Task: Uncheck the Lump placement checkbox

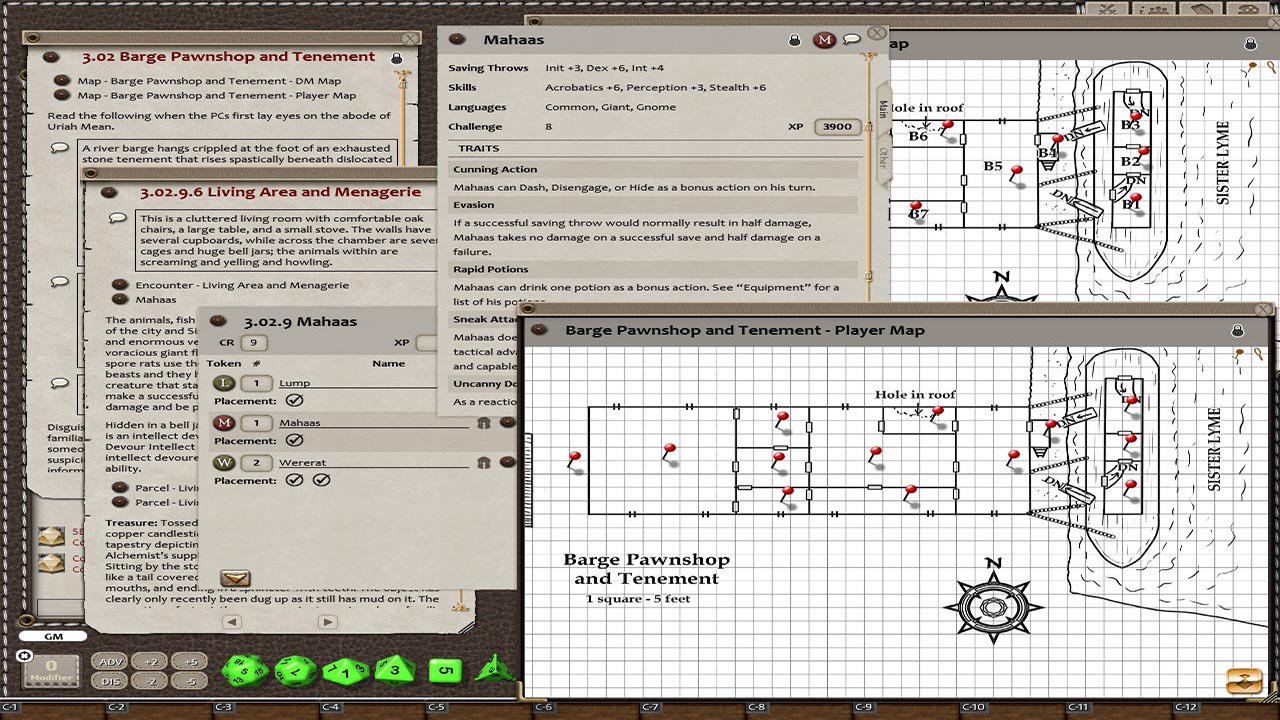Action: [292, 400]
